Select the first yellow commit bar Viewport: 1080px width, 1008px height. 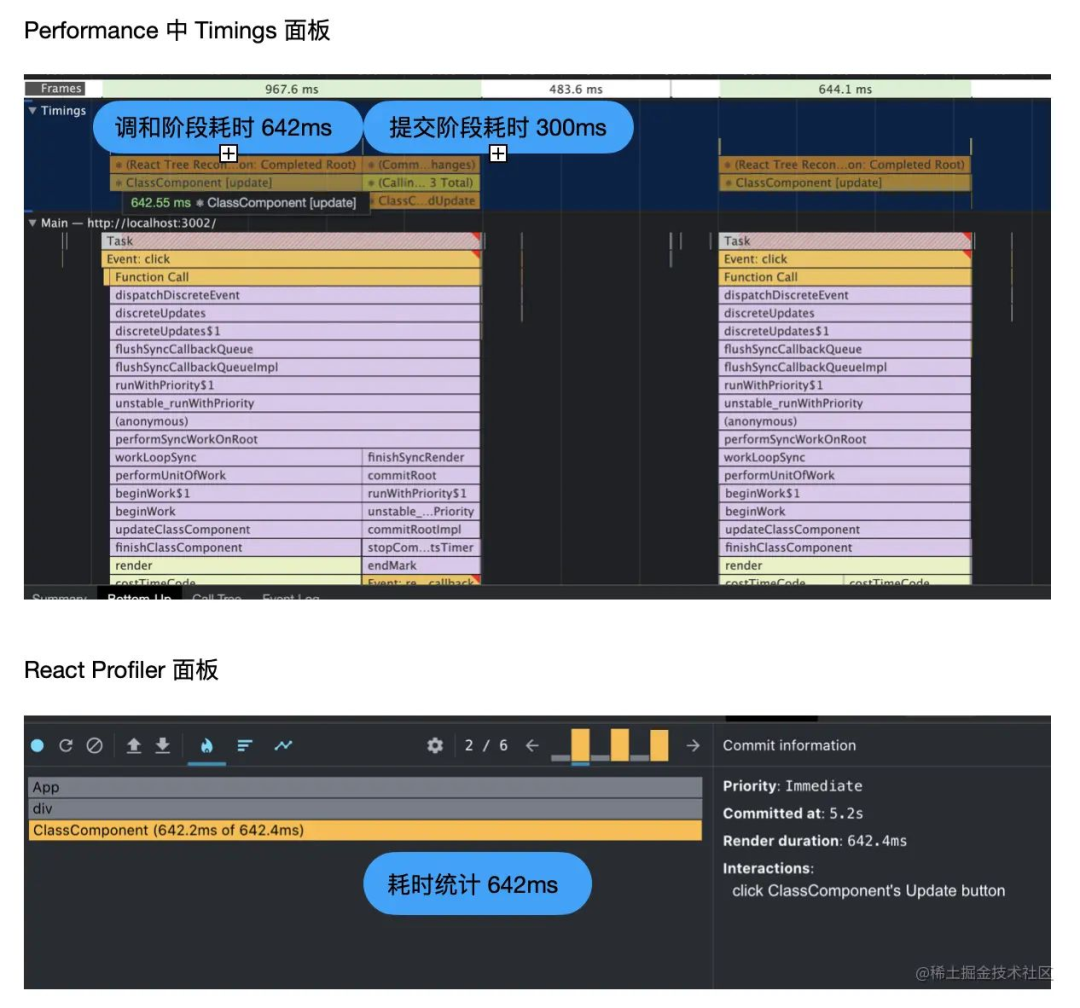click(x=580, y=745)
